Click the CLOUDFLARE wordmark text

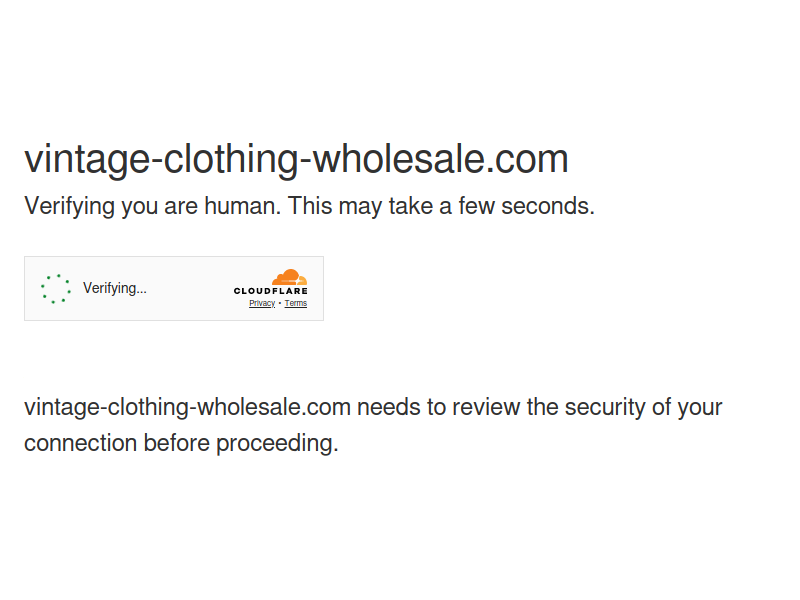tap(271, 291)
